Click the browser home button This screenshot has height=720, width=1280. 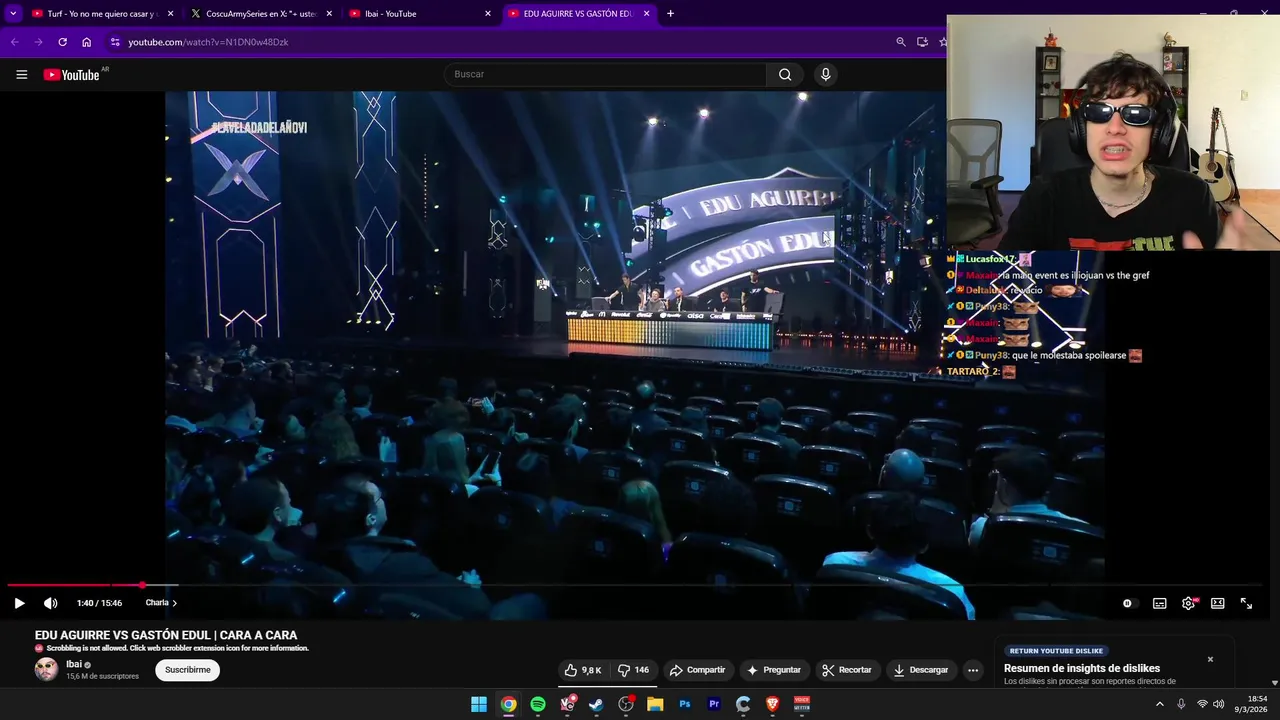click(x=86, y=42)
